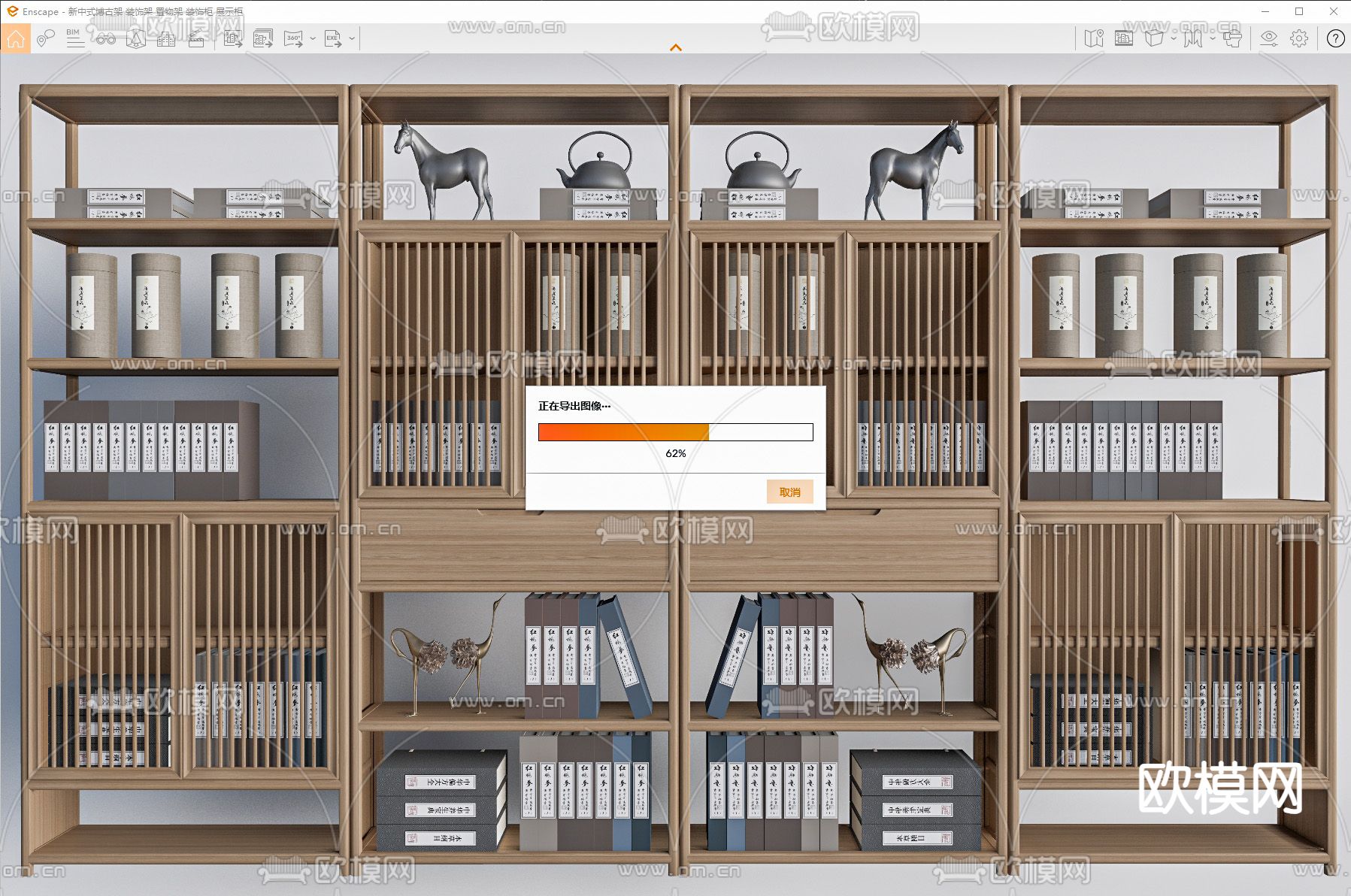
Task: Cancel the image export with 取消
Action: [x=790, y=492]
